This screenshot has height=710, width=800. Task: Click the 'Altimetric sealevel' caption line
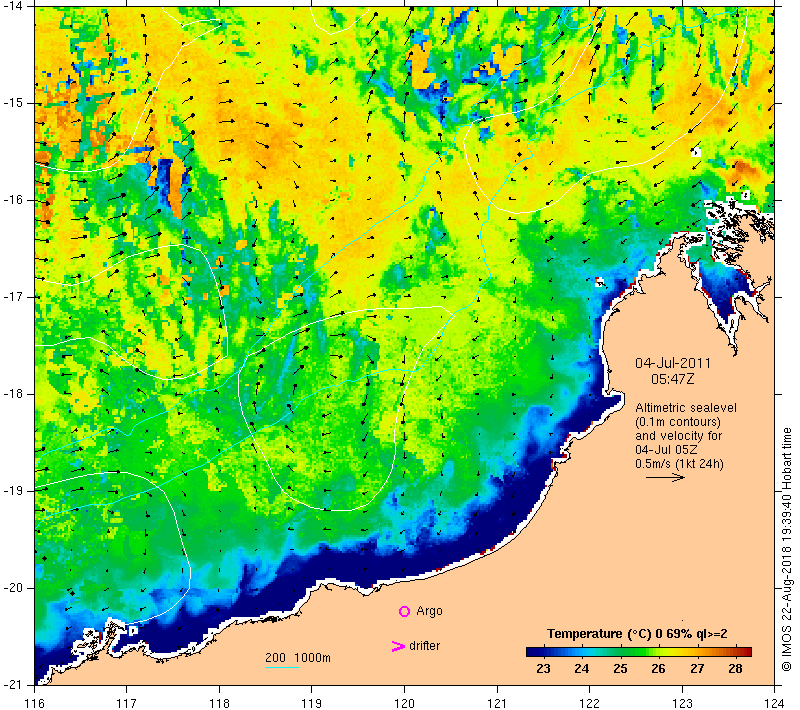pyautogui.click(x=686, y=408)
